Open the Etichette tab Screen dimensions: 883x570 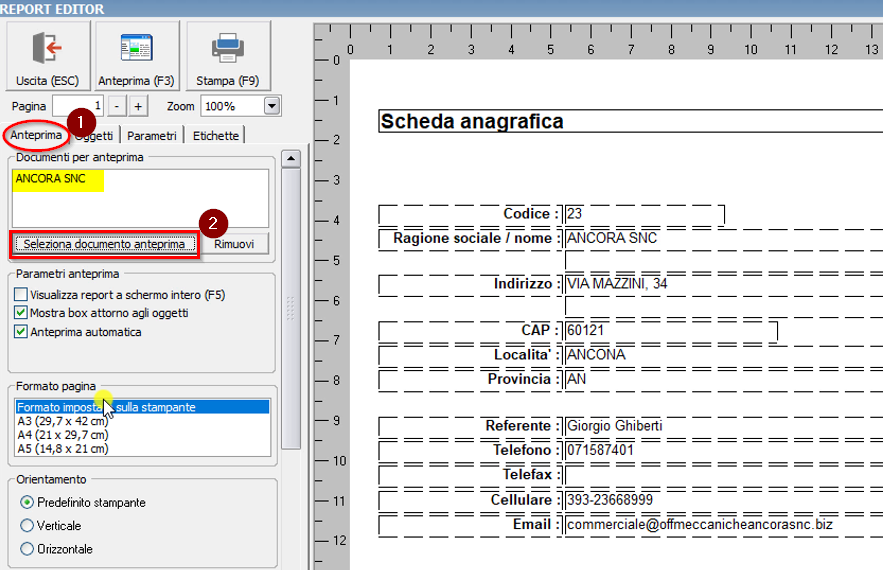[x=215, y=136]
